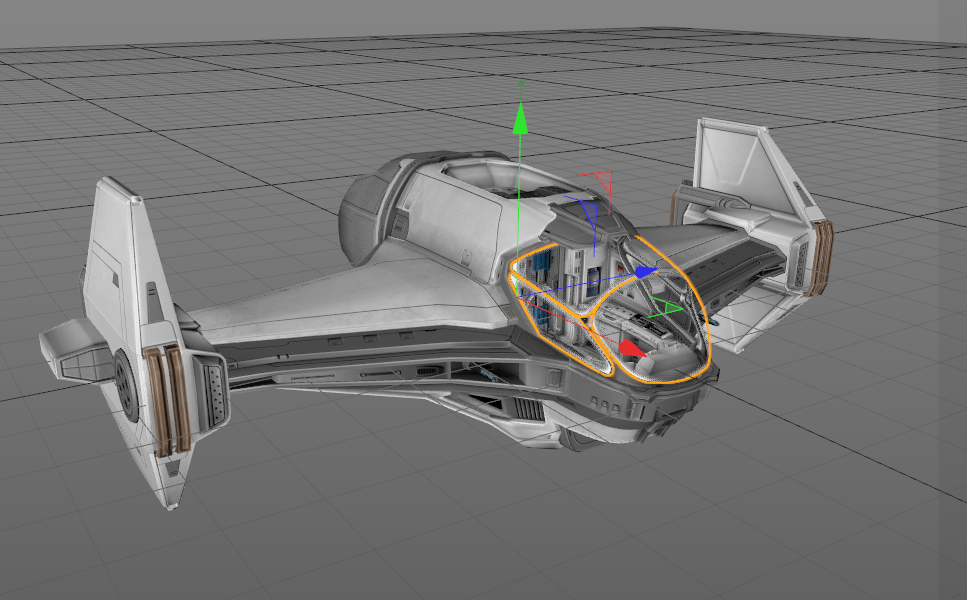
Task: Click empty grid floor to deselect
Action: click(800, 500)
